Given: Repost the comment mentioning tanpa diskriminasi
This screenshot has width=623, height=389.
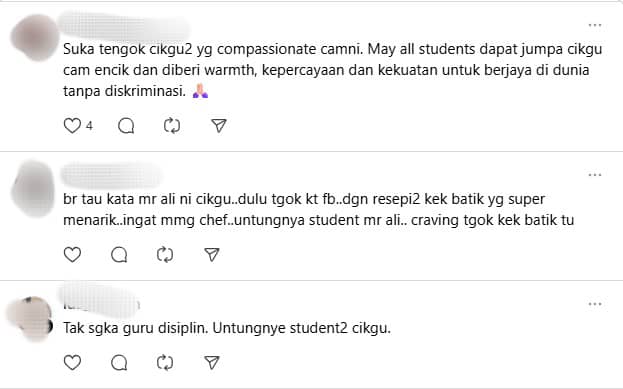Looking at the screenshot, I should (172, 126).
